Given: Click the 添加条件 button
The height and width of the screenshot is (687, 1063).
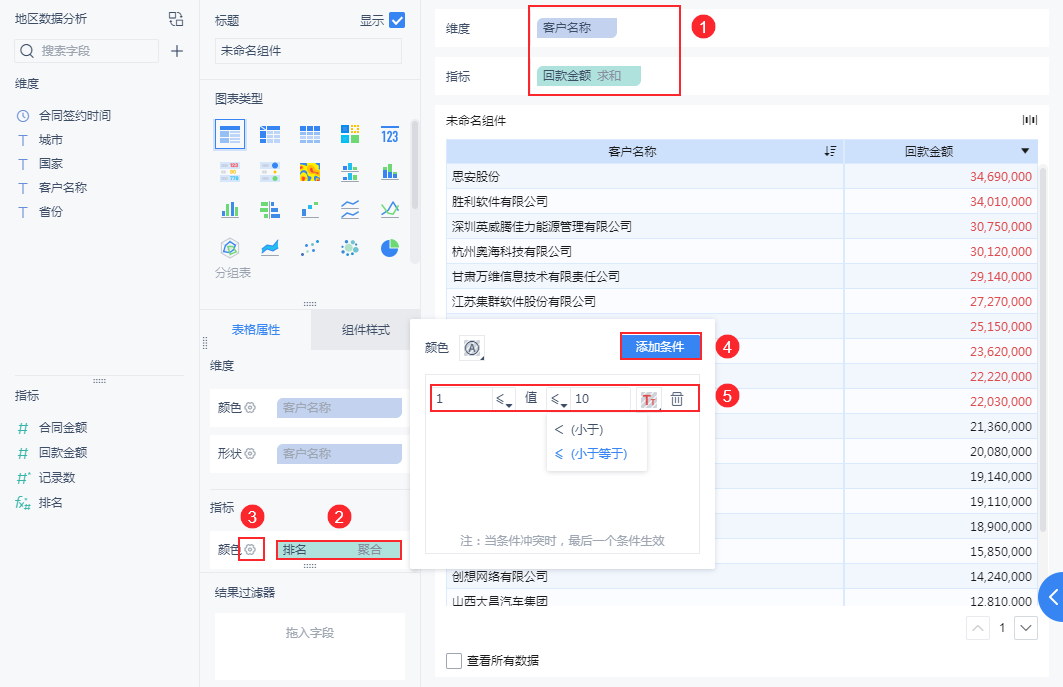Looking at the screenshot, I should [x=660, y=347].
